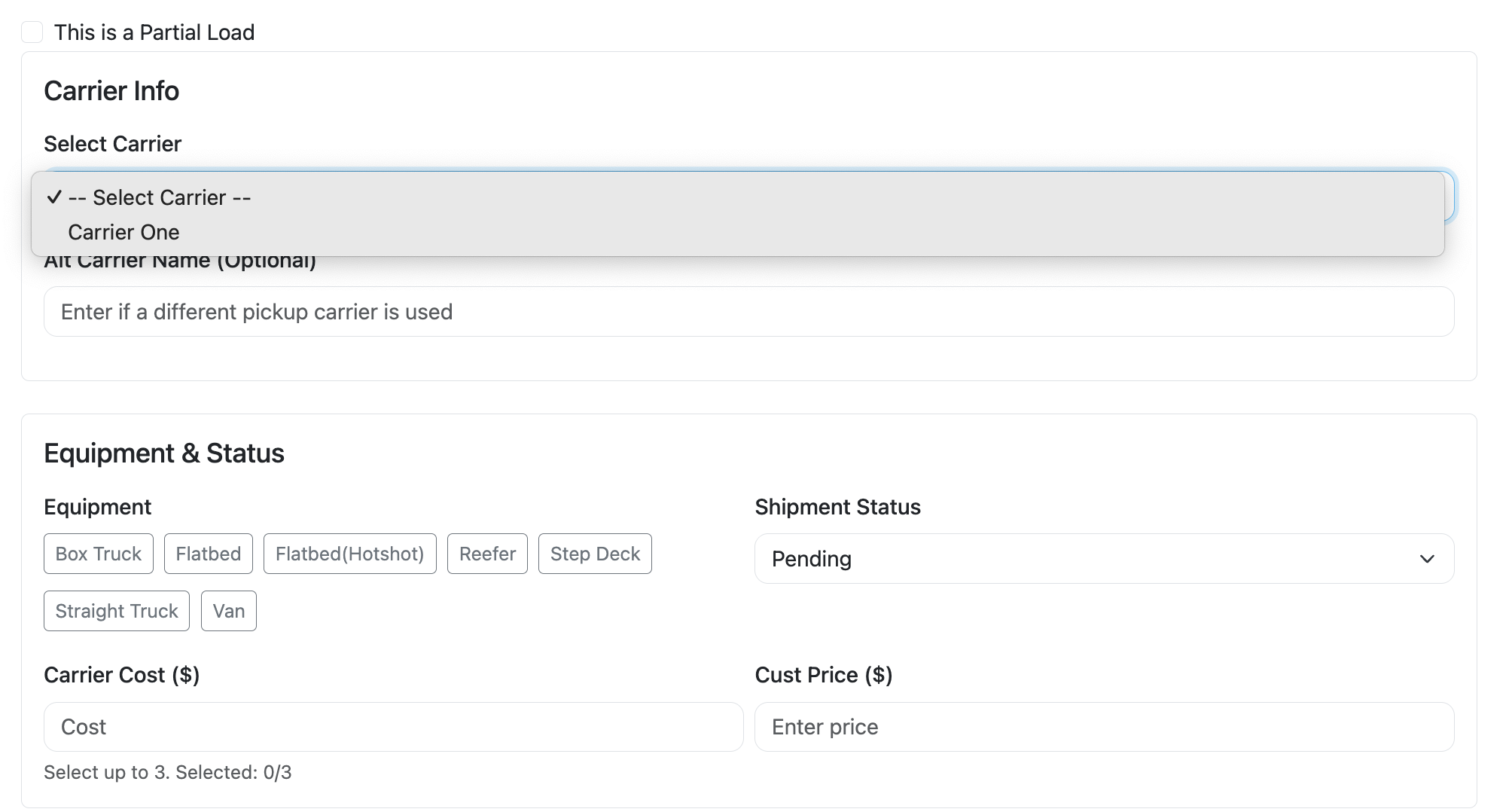Toggle the Flatbed equipment option

click(x=208, y=553)
